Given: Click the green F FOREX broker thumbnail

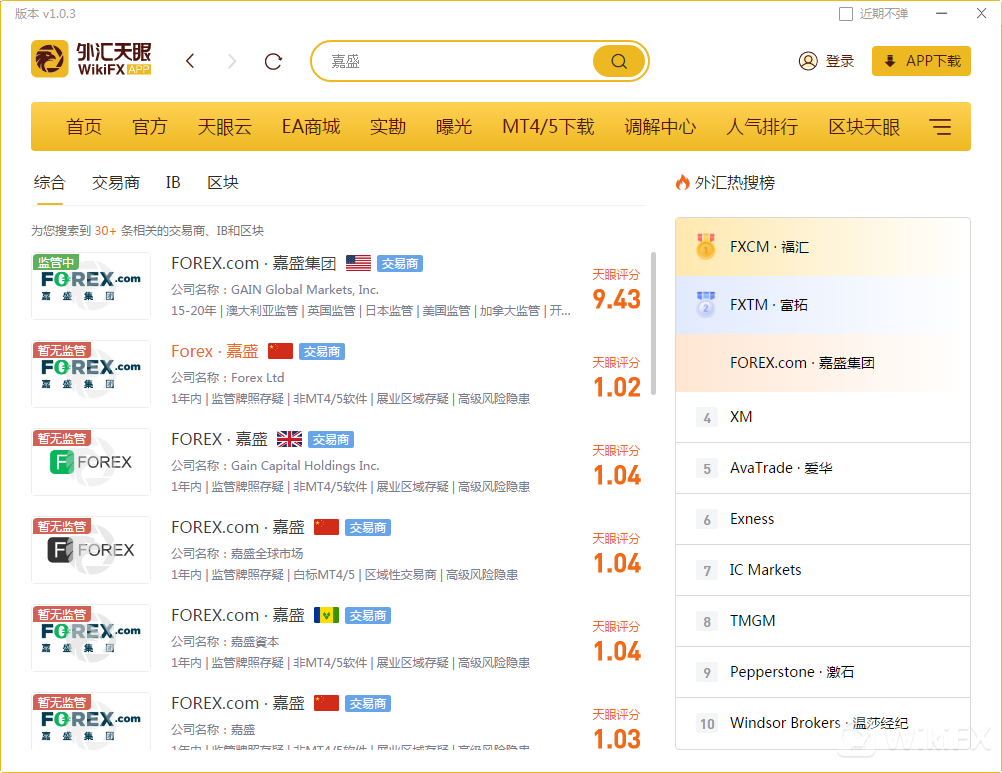Looking at the screenshot, I should [91, 462].
